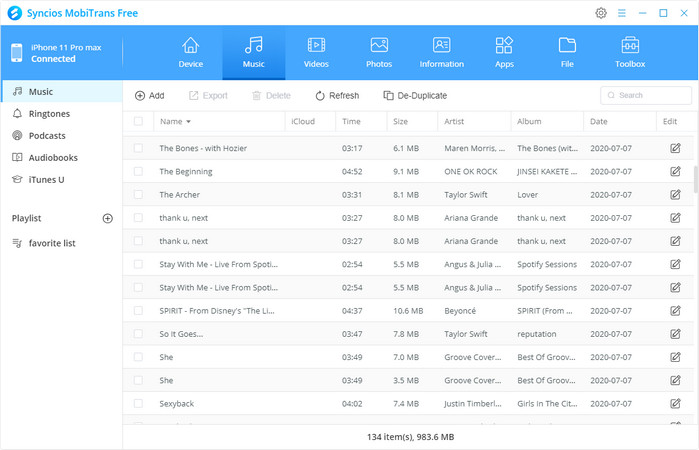Sort by the Time column header
699x450 pixels.
pos(351,121)
